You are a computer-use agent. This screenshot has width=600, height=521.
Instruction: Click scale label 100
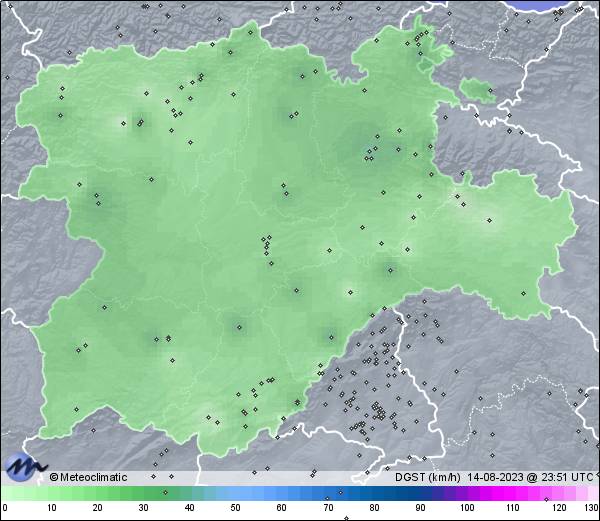467,508
